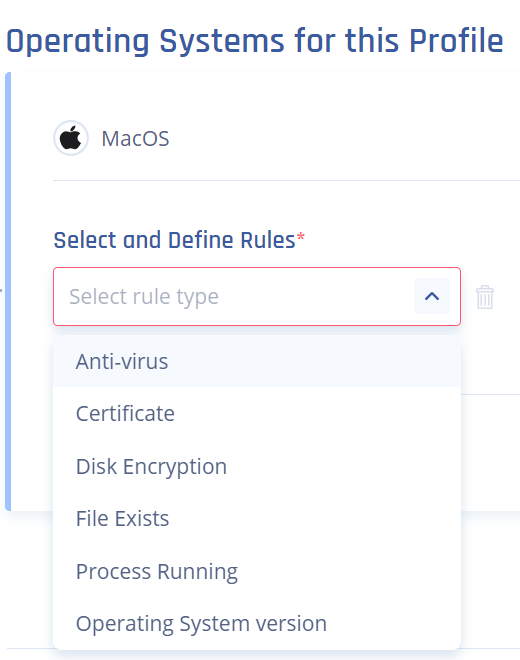Click the MacOS label
Viewport: 520px width, 660px height.
[135, 138]
